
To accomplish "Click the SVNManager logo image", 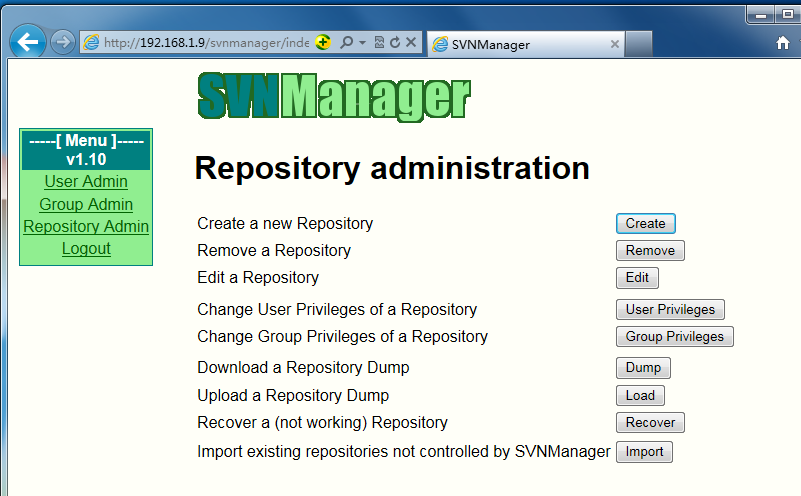I will pos(334,97).
